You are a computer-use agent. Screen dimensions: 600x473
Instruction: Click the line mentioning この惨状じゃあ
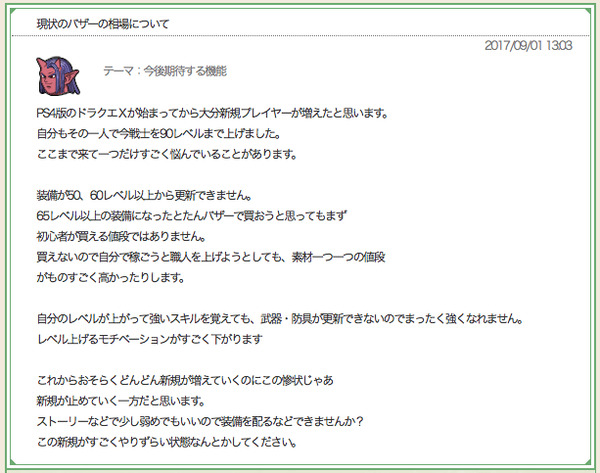[x=185, y=380]
